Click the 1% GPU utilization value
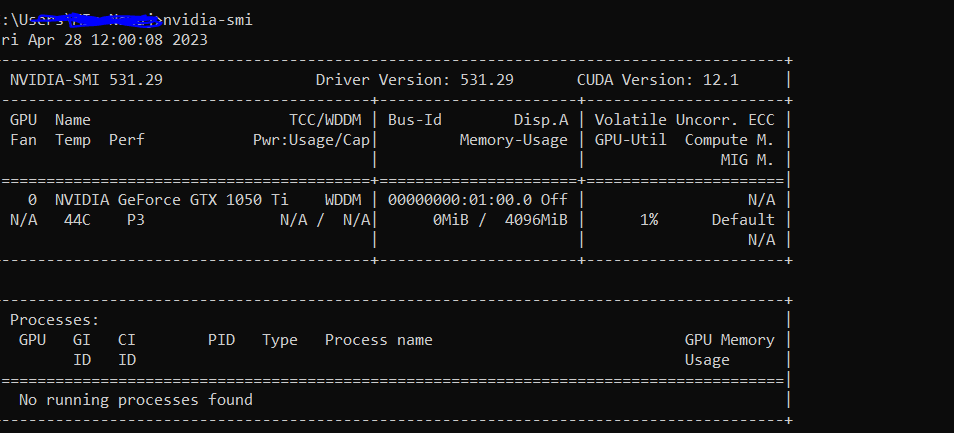 (649, 220)
